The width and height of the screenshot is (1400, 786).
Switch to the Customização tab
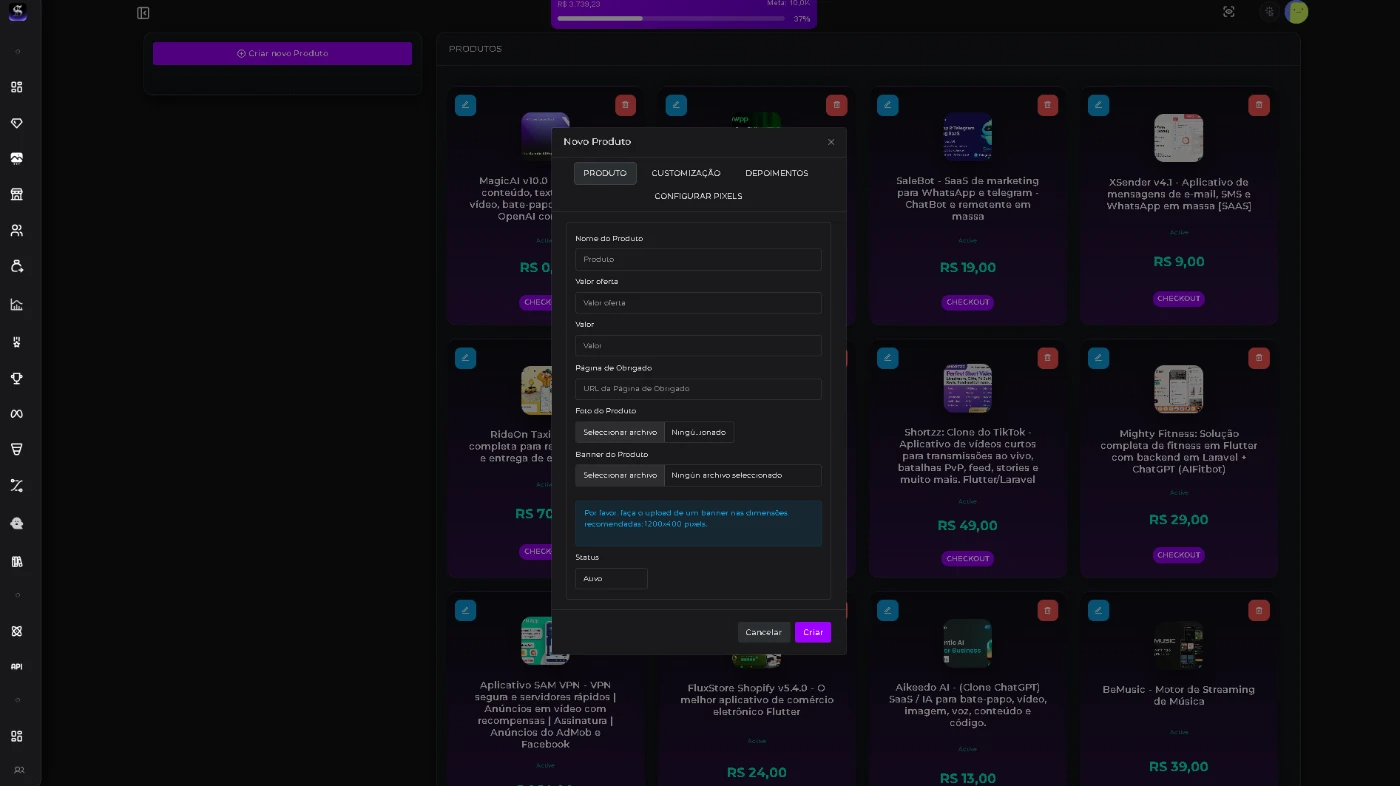pyautogui.click(x=685, y=173)
